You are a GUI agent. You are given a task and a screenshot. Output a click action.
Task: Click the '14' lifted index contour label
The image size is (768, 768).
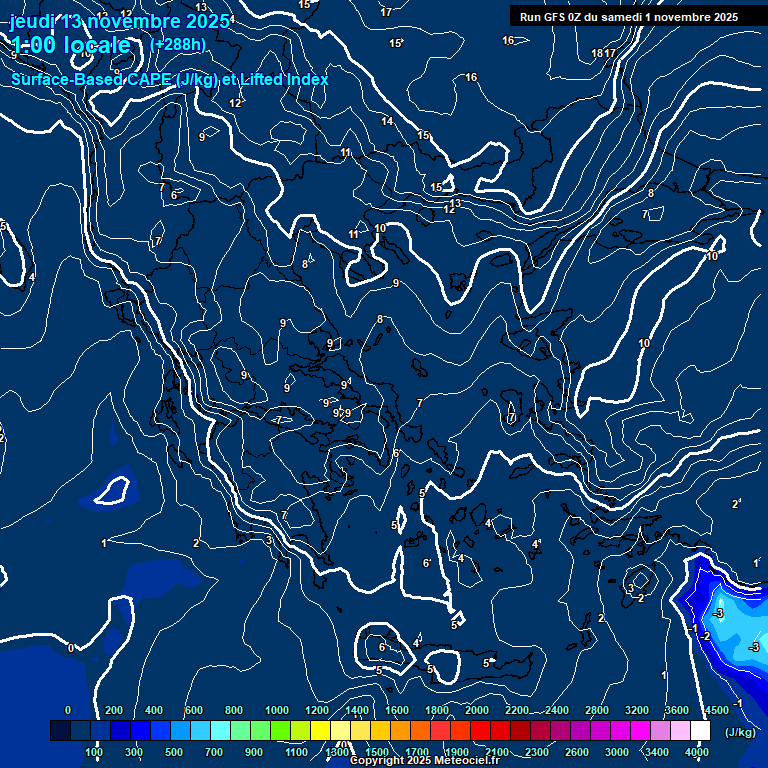click(387, 120)
